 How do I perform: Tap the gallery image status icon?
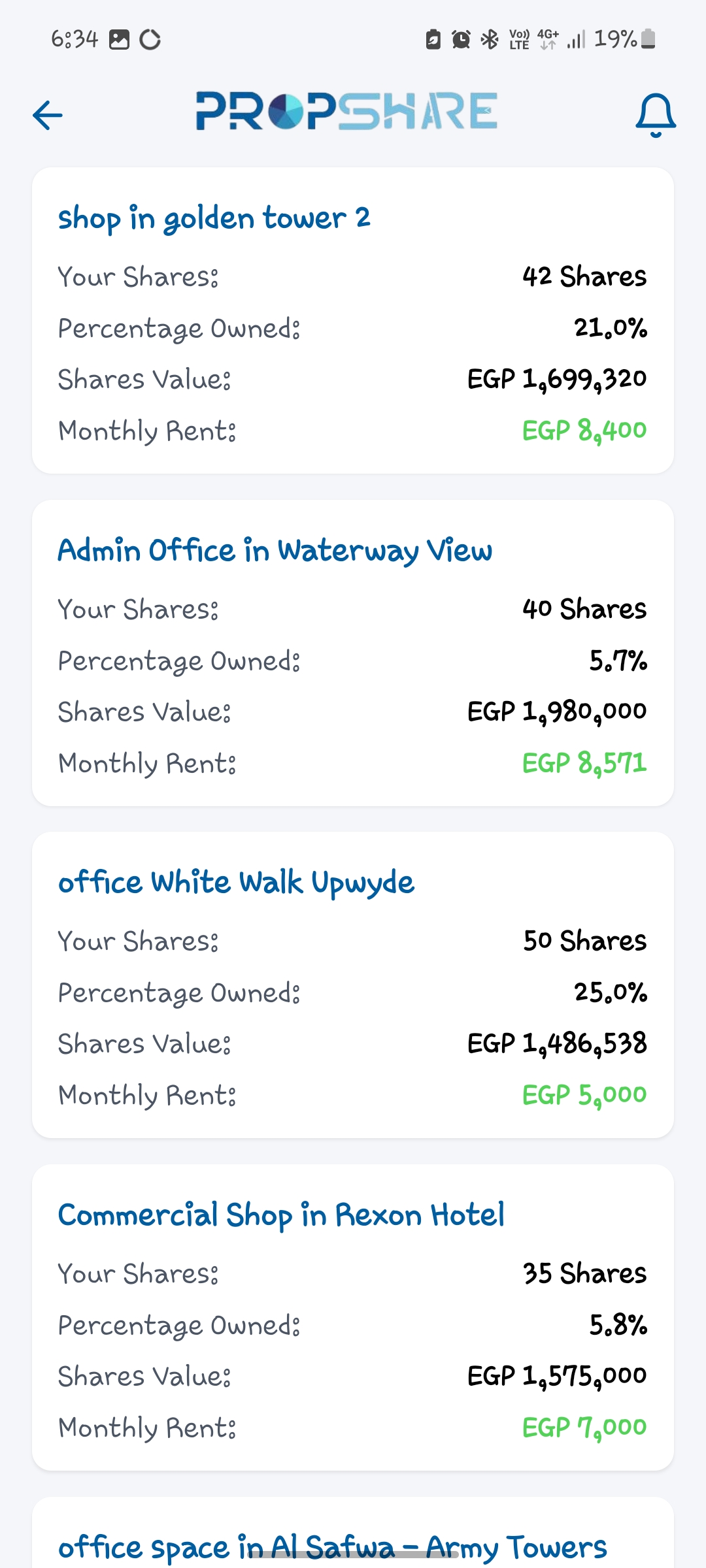(x=119, y=40)
